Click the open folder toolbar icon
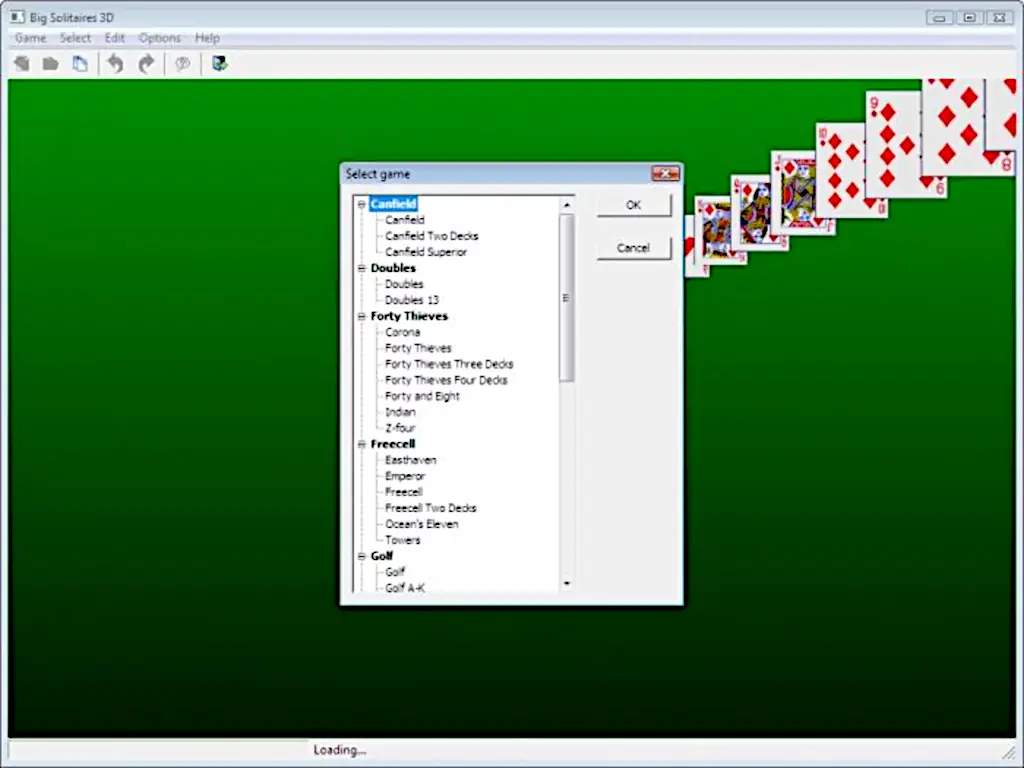The width and height of the screenshot is (1024, 768). [50, 64]
